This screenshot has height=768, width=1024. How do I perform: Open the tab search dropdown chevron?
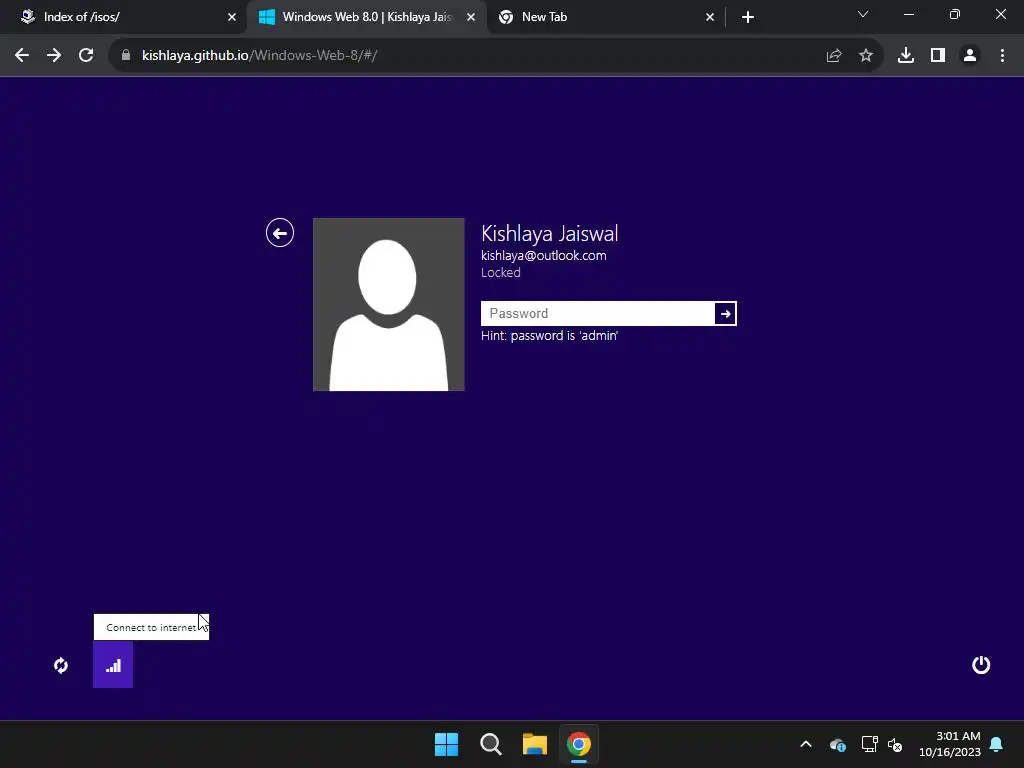tap(863, 14)
